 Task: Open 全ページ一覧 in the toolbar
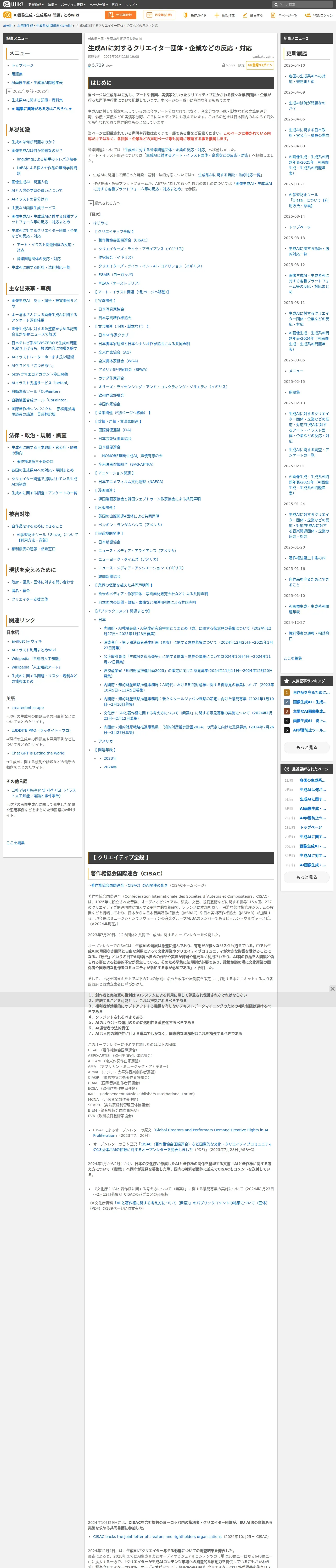(284, 15)
